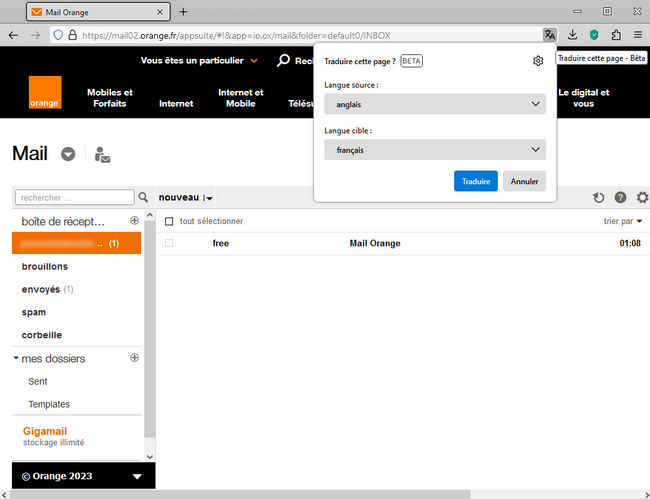The width and height of the screenshot is (650, 499).
Task: Click the rechercher search field
Action: (75, 197)
